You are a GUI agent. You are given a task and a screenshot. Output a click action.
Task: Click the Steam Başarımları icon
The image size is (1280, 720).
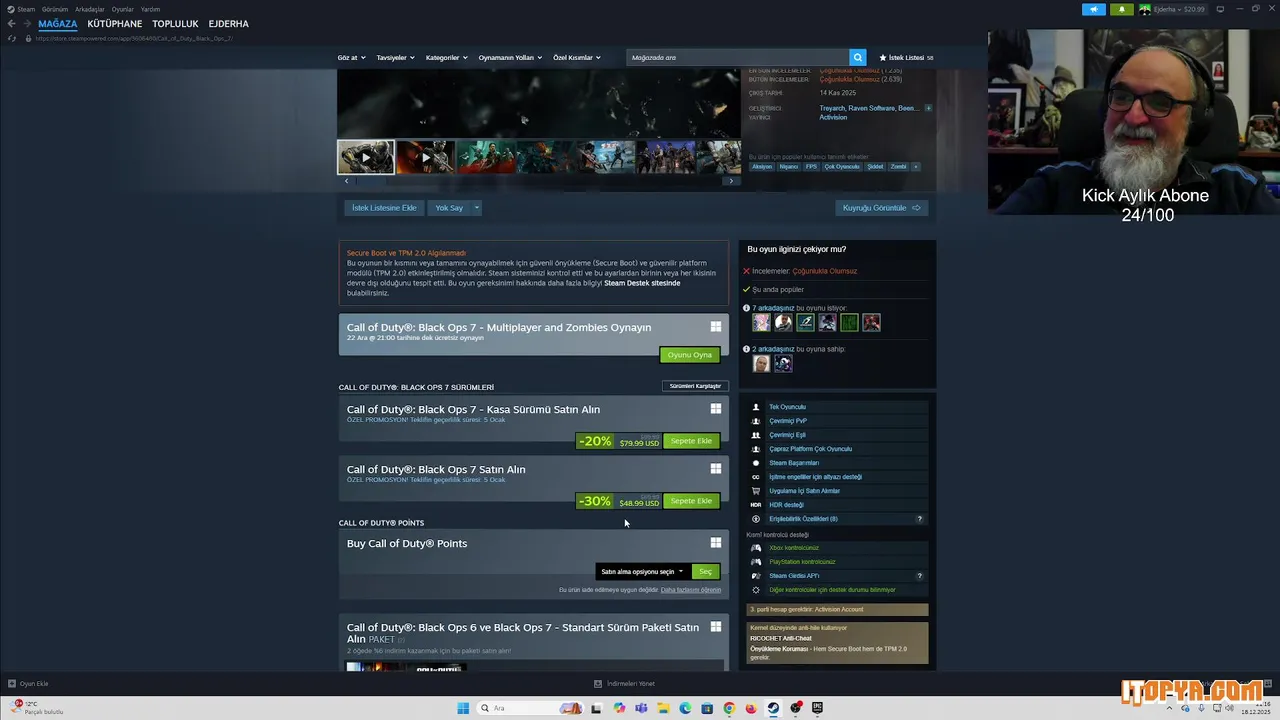click(x=756, y=463)
